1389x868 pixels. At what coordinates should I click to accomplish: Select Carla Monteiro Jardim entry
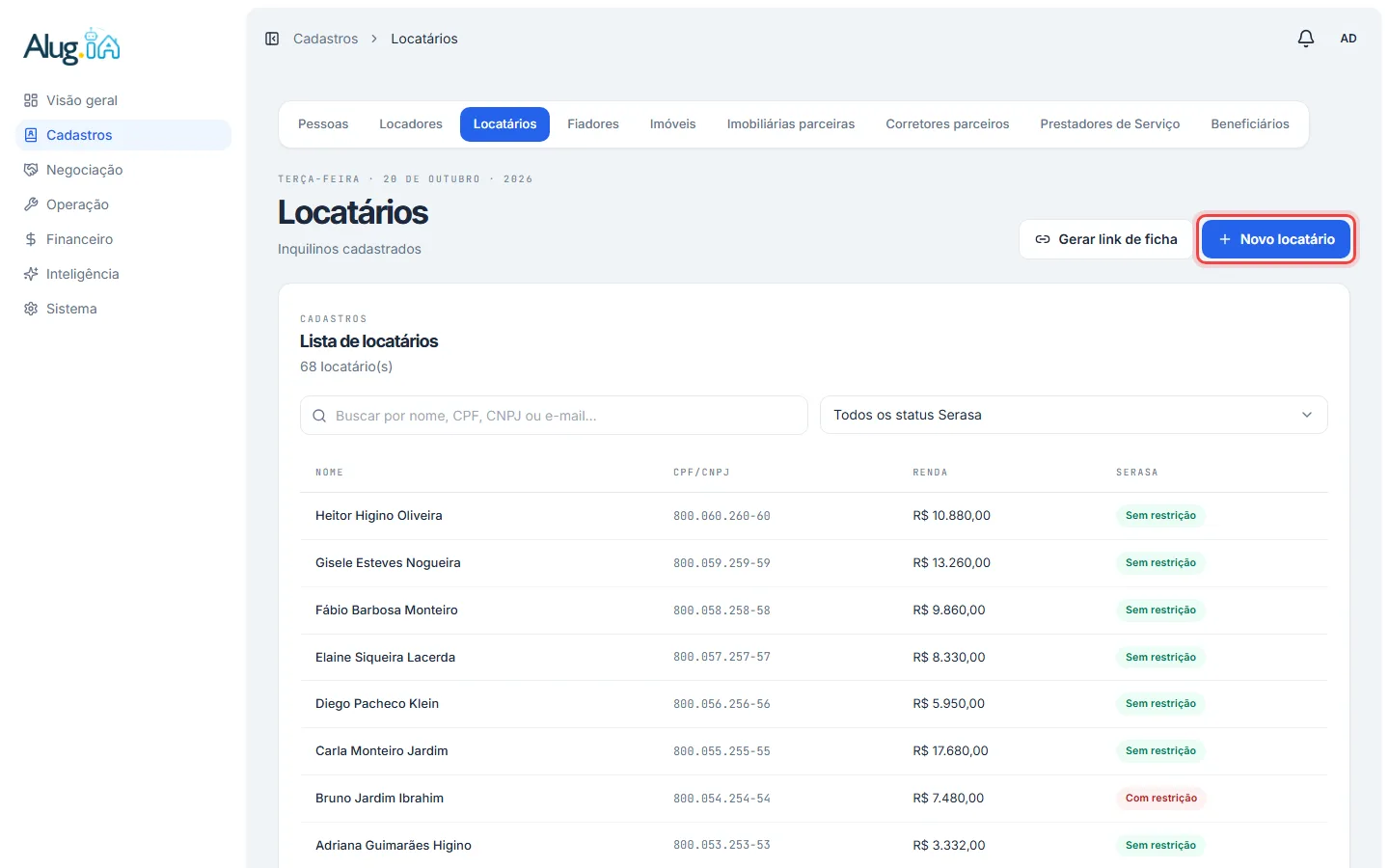(813, 751)
